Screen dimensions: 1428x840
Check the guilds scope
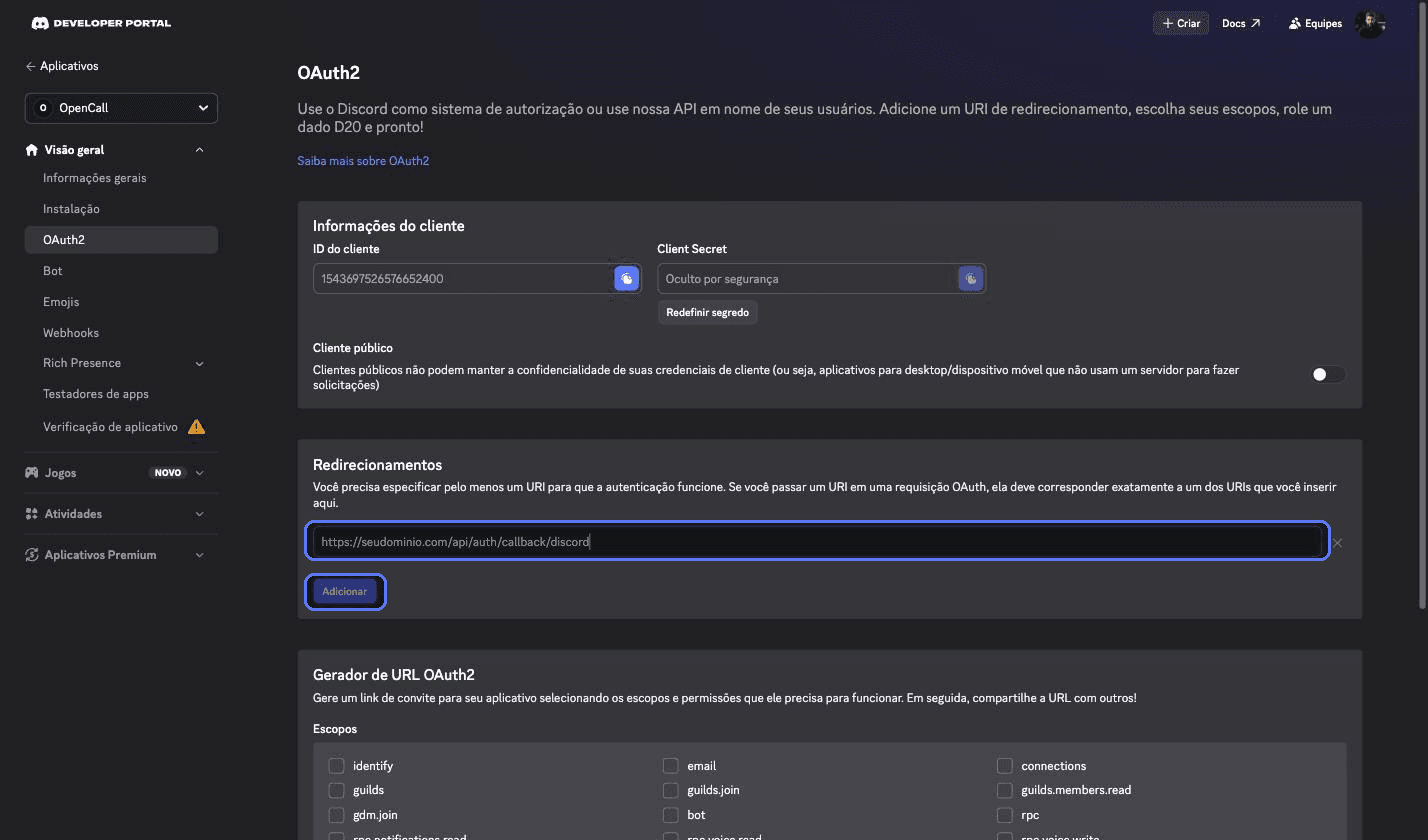[x=336, y=790]
